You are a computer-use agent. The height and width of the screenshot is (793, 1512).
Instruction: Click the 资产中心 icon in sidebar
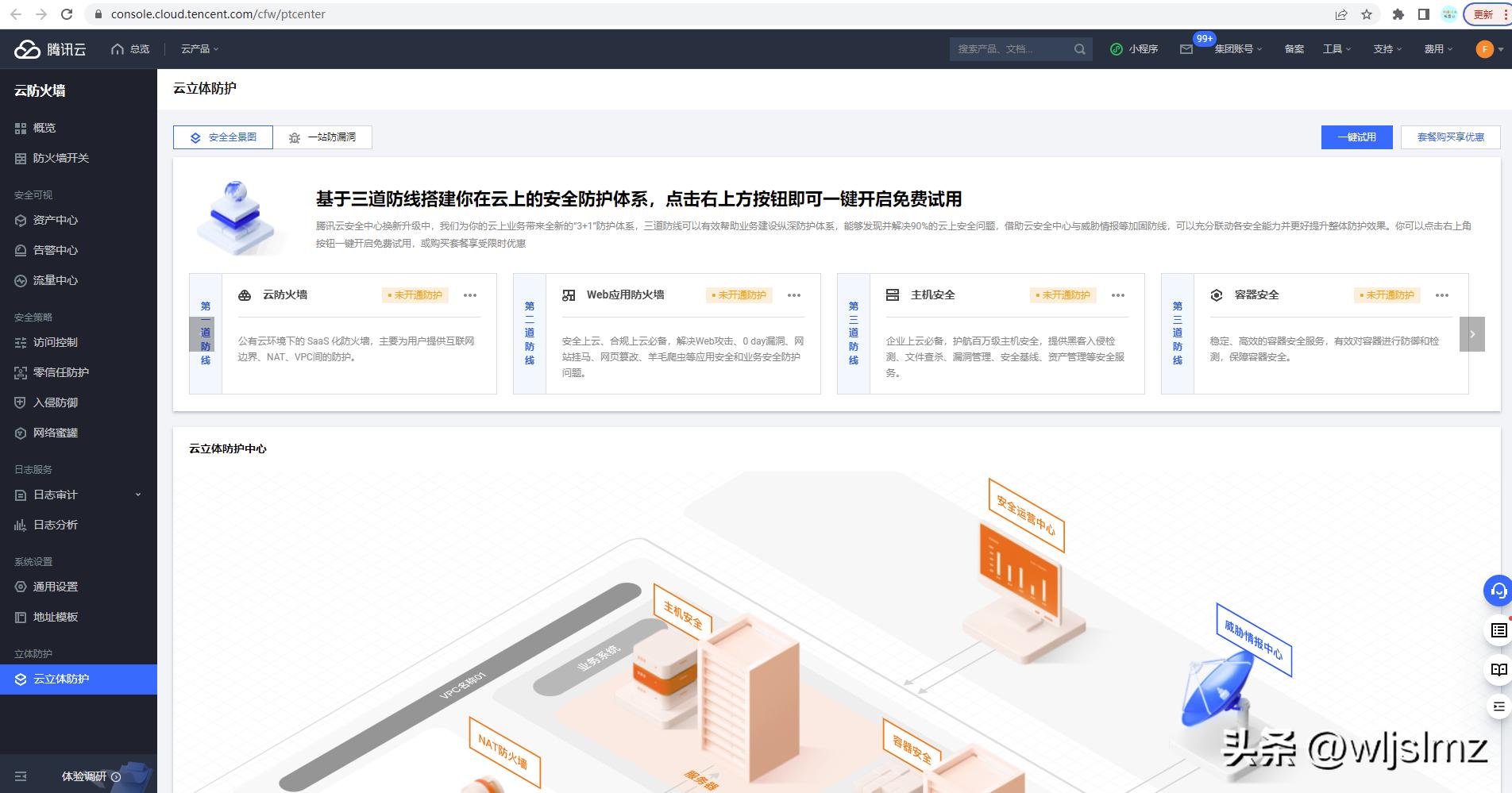20,220
